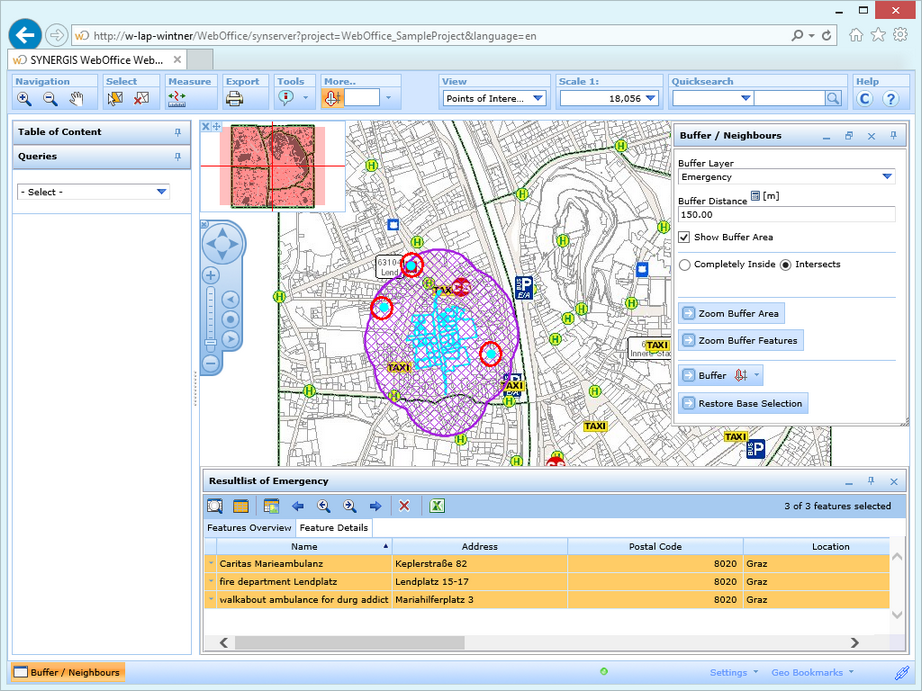Click the Quicksearch magnifier icon
922x691 pixels.
pyautogui.click(x=833, y=98)
